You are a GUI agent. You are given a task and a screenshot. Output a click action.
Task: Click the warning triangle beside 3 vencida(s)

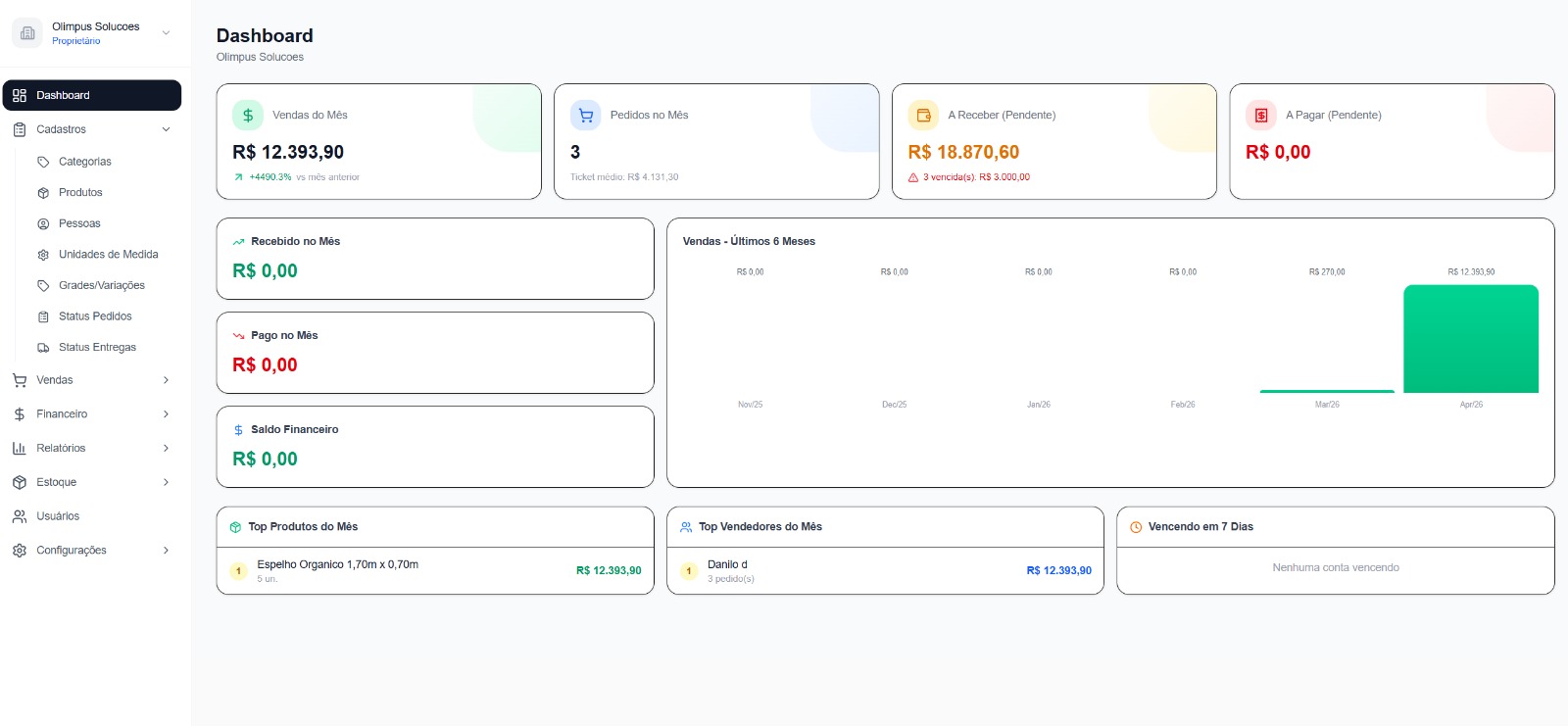[913, 177]
